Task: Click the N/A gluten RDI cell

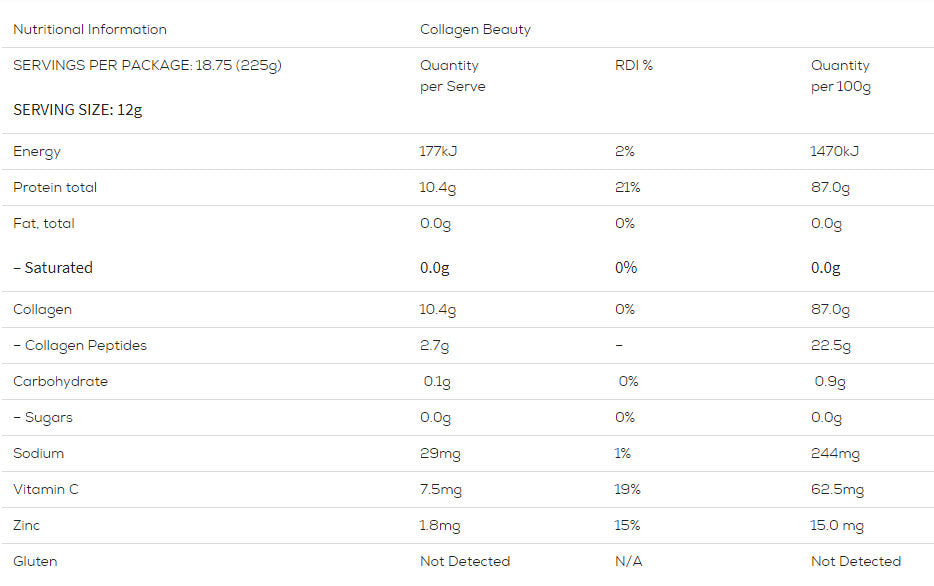Action: [x=628, y=562]
